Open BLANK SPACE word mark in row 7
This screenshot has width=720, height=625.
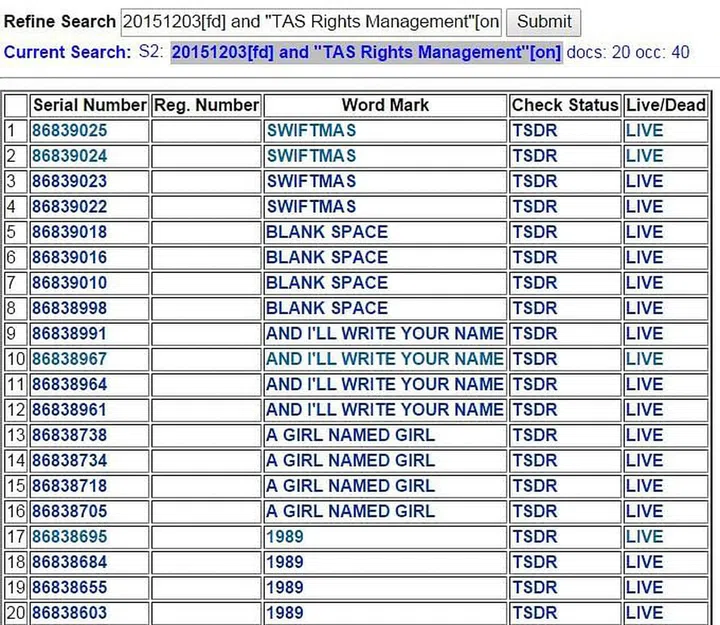pos(327,283)
